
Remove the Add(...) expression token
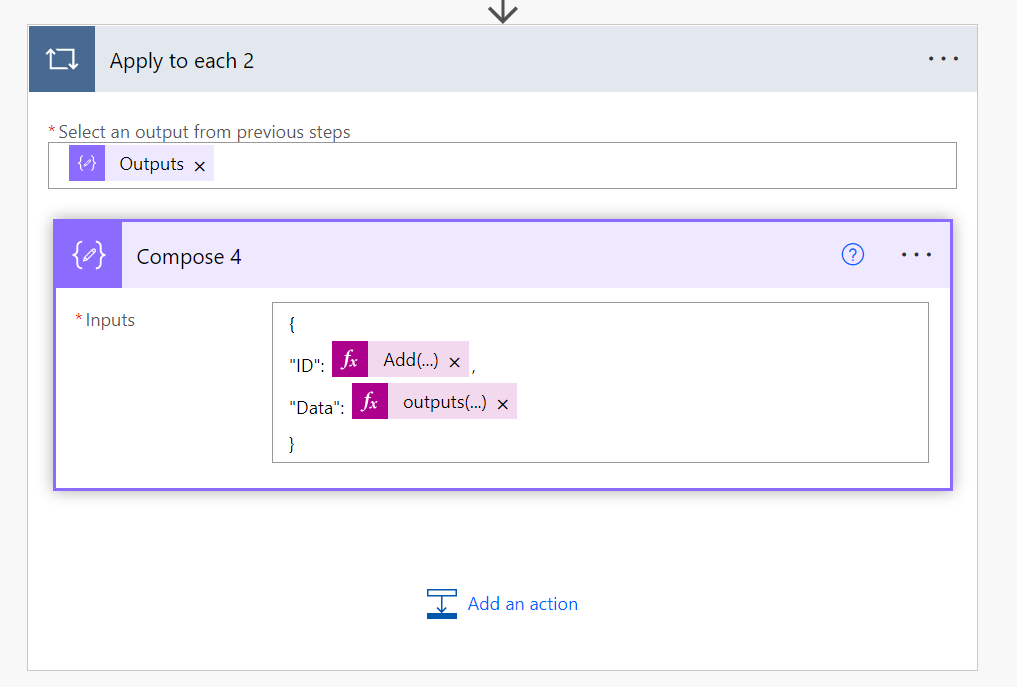(455, 362)
